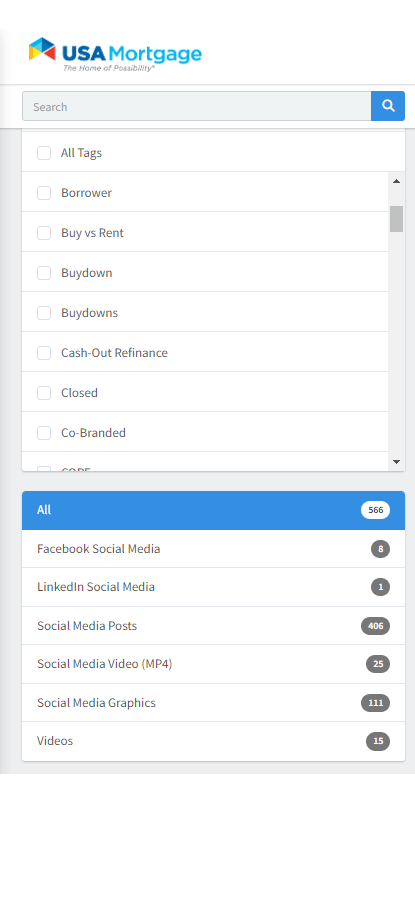Check the Buydowns tag
This screenshot has height=918, width=415.
click(x=44, y=313)
